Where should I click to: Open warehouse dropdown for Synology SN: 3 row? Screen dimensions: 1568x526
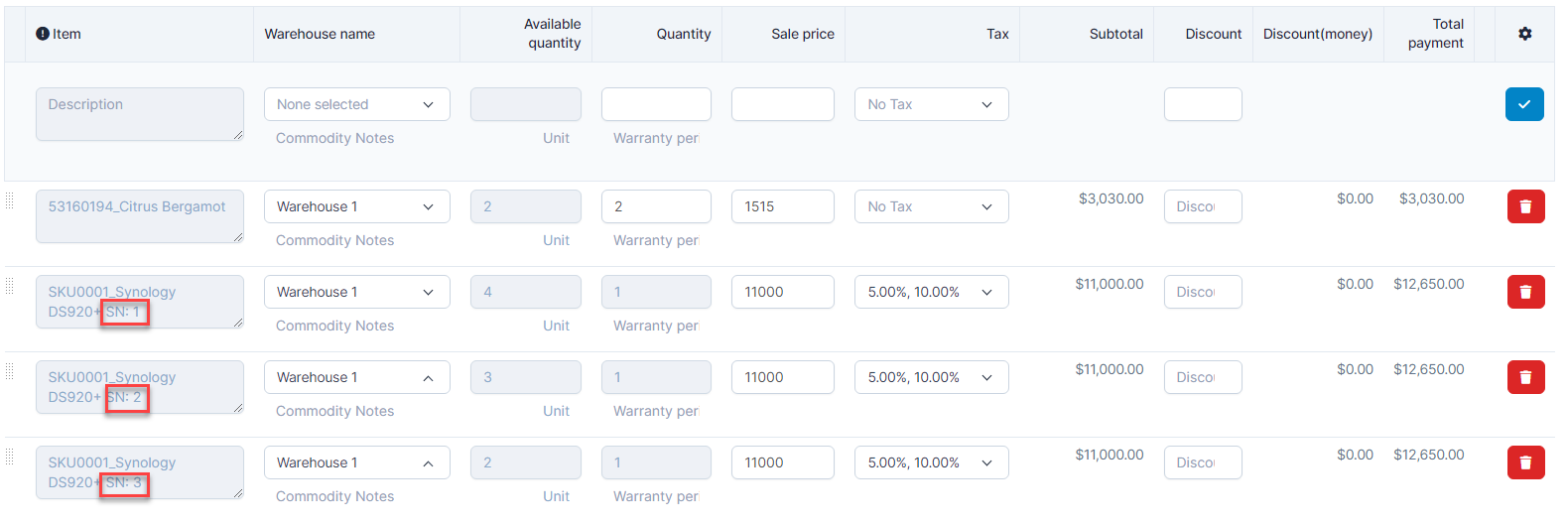[356, 462]
